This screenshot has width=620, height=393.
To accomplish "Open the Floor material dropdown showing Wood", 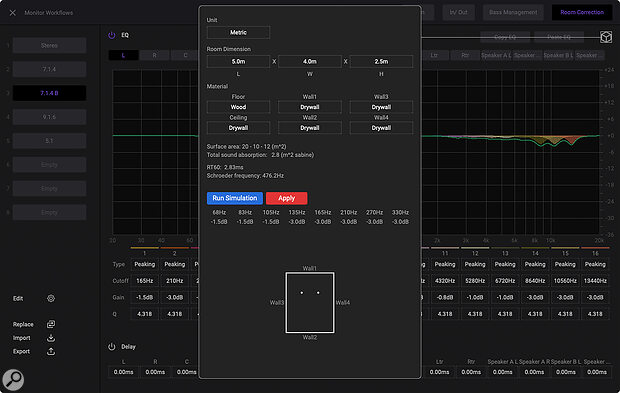I will point(238,107).
